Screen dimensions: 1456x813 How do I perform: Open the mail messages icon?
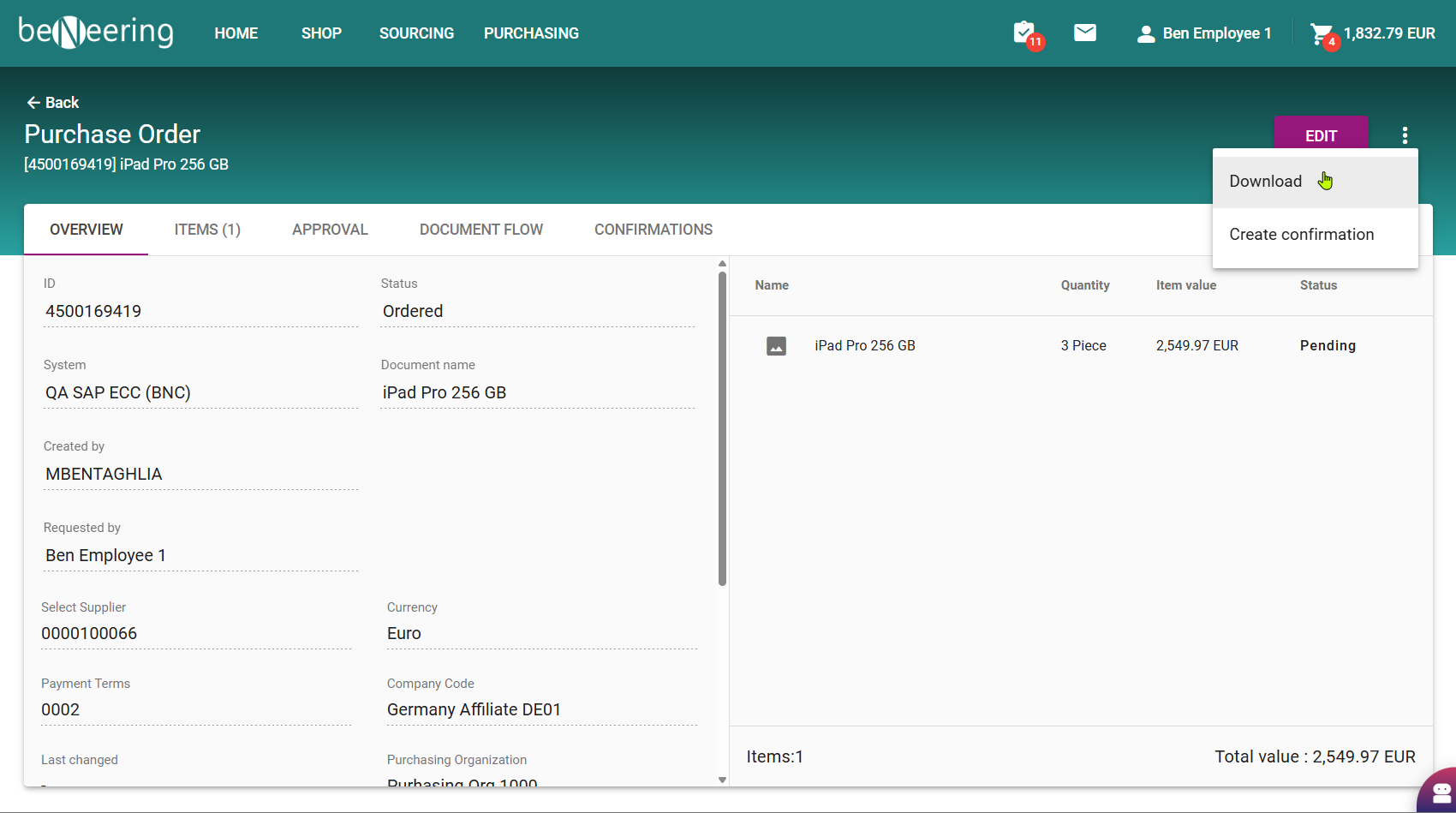click(1085, 33)
